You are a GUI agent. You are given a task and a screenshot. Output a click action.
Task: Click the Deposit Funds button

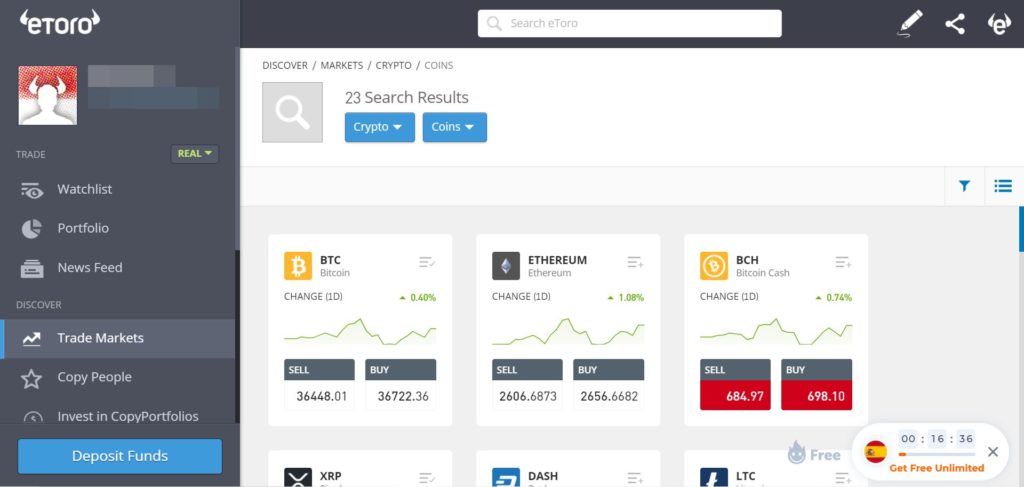pos(120,456)
